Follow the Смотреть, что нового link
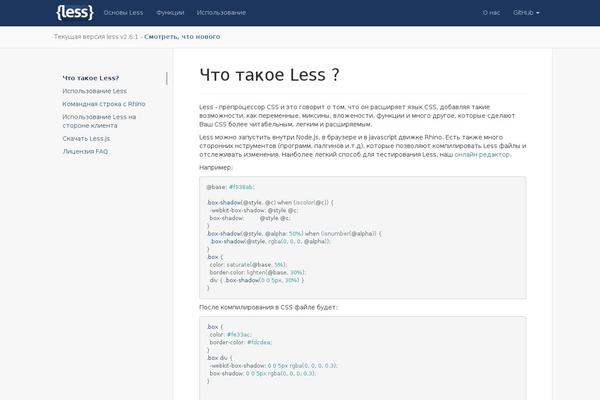600x400 pixels. (182, 37)
